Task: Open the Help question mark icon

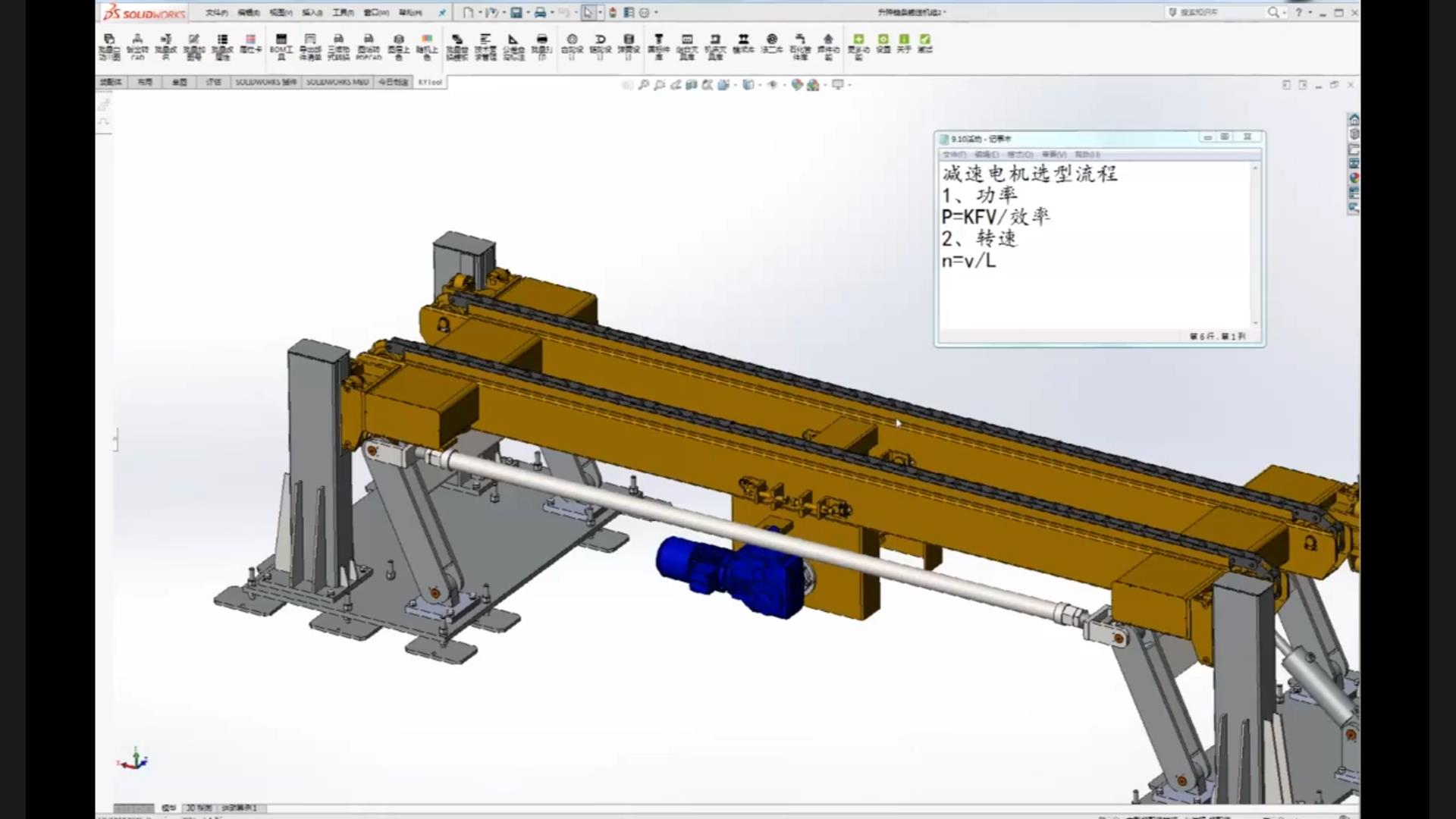Action: point(1299,13)
